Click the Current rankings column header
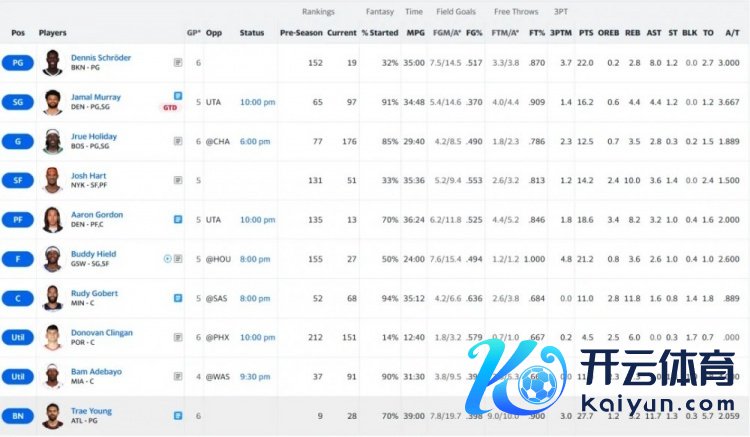This screenshot has height=437, width=750. (x=342, y=33)
